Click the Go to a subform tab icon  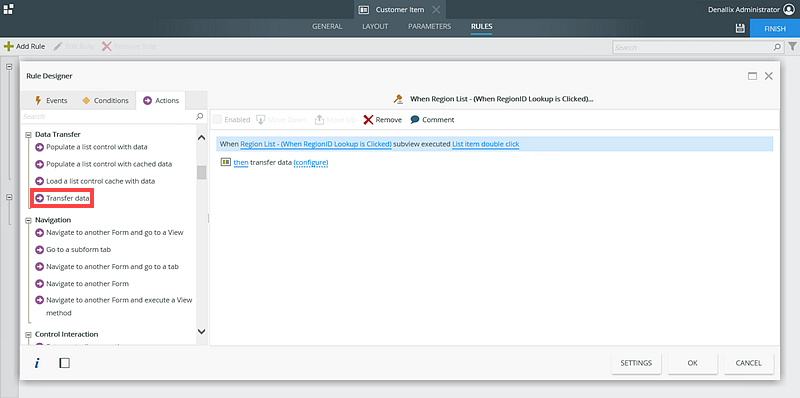(39, 250)
